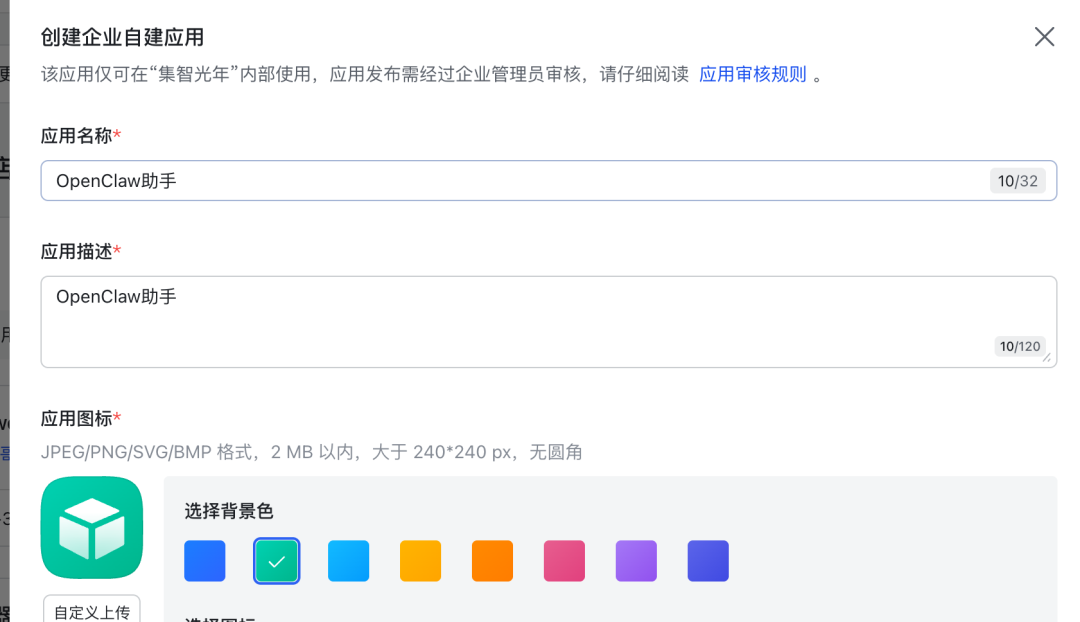Select the indigo background color swatch
This screenshot has width=1080, height=622.
click(708, 561)
